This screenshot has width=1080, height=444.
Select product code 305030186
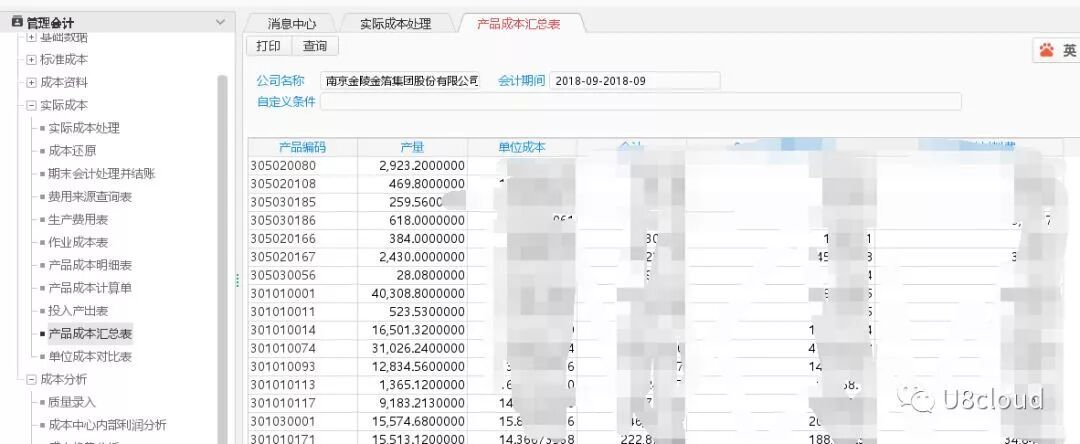pyautogui.click(x=282, y=221)
